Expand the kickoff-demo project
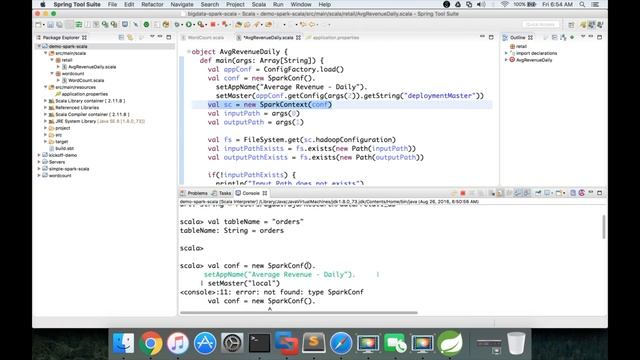The height and width of the screenshot is (360, 640). tap(39, 156)
